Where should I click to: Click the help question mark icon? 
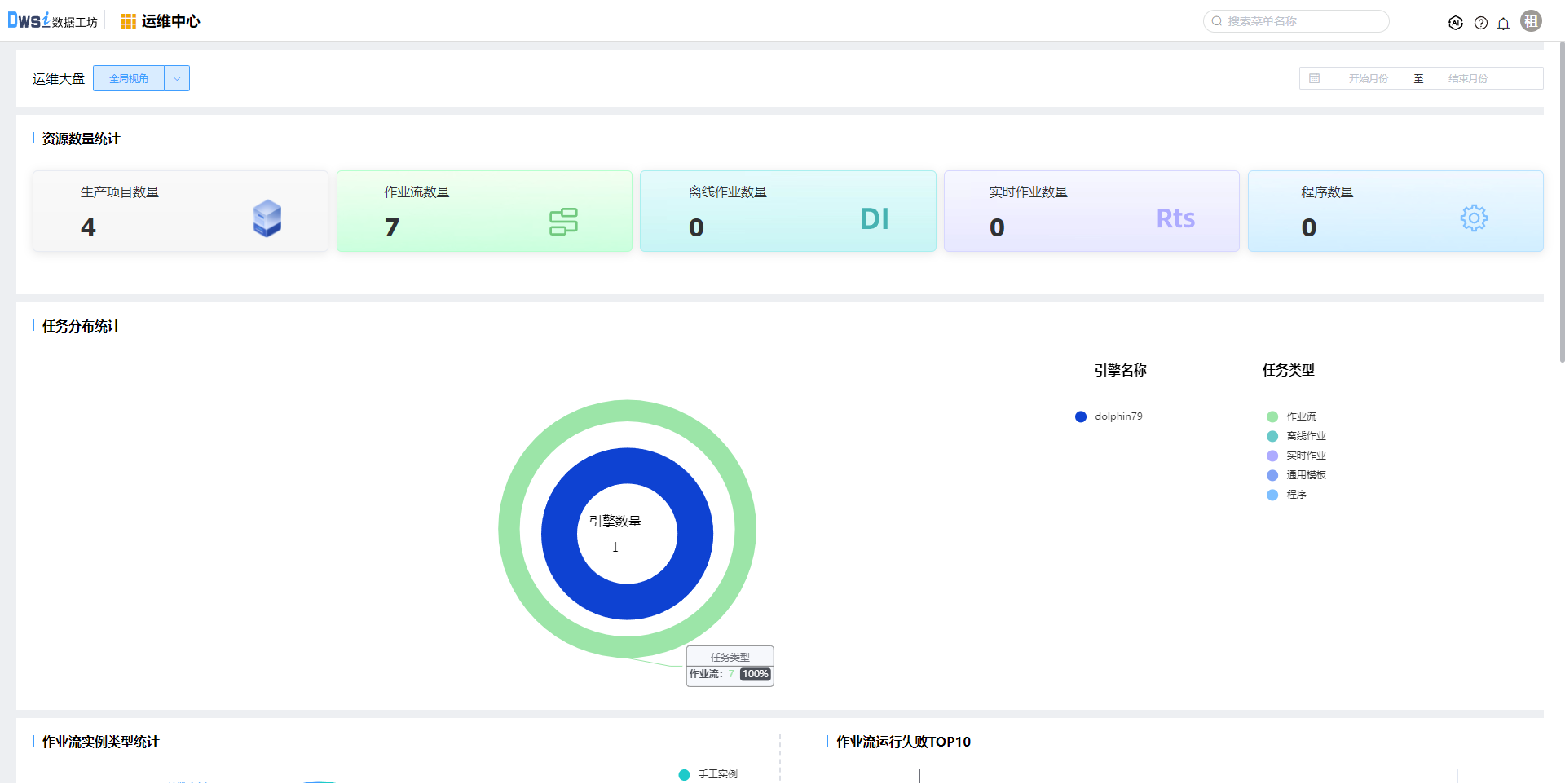tap(1481, 23)
